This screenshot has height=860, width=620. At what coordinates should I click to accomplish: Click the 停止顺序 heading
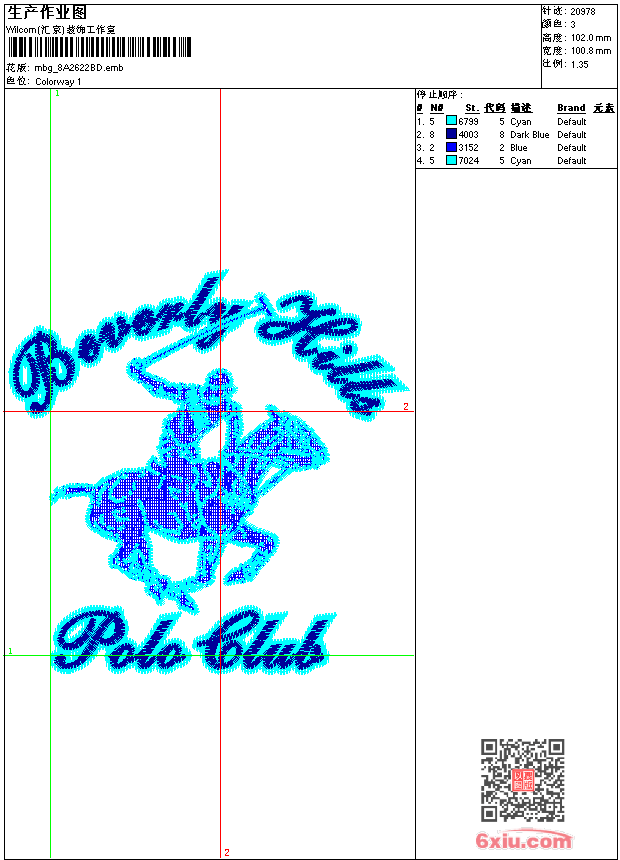(439, 94)
